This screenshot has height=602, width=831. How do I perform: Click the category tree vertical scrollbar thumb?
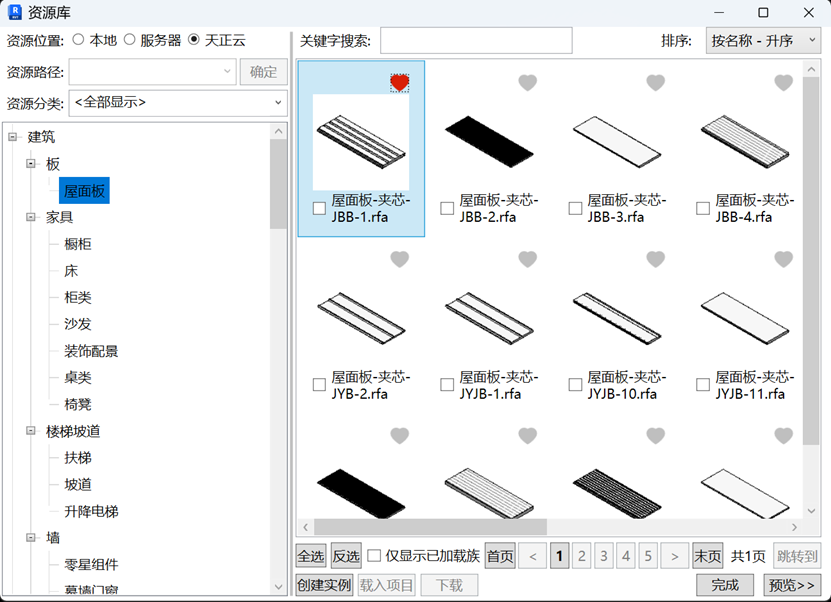(278, 184)
